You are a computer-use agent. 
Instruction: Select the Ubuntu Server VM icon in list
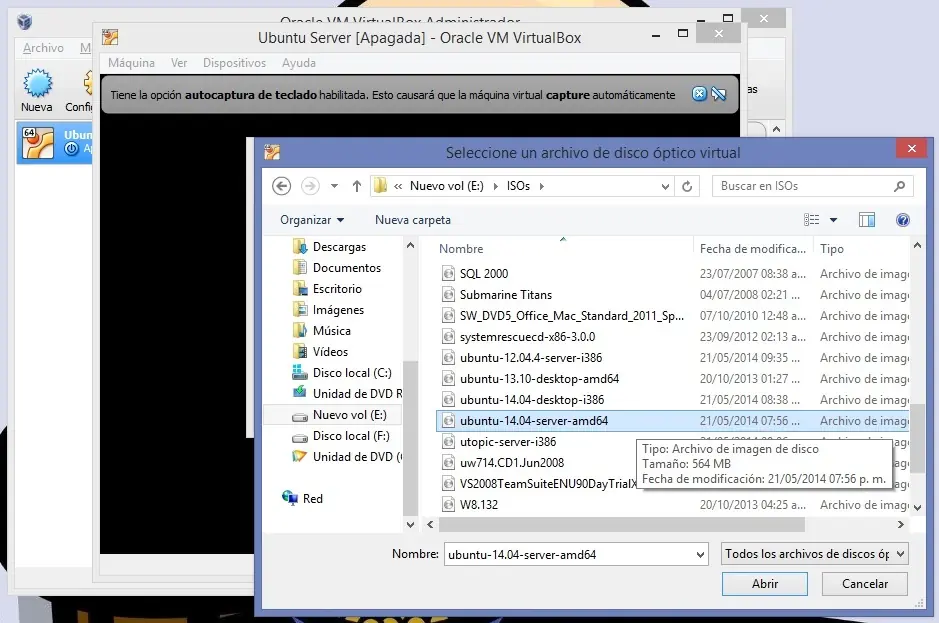tap(38, 143)
